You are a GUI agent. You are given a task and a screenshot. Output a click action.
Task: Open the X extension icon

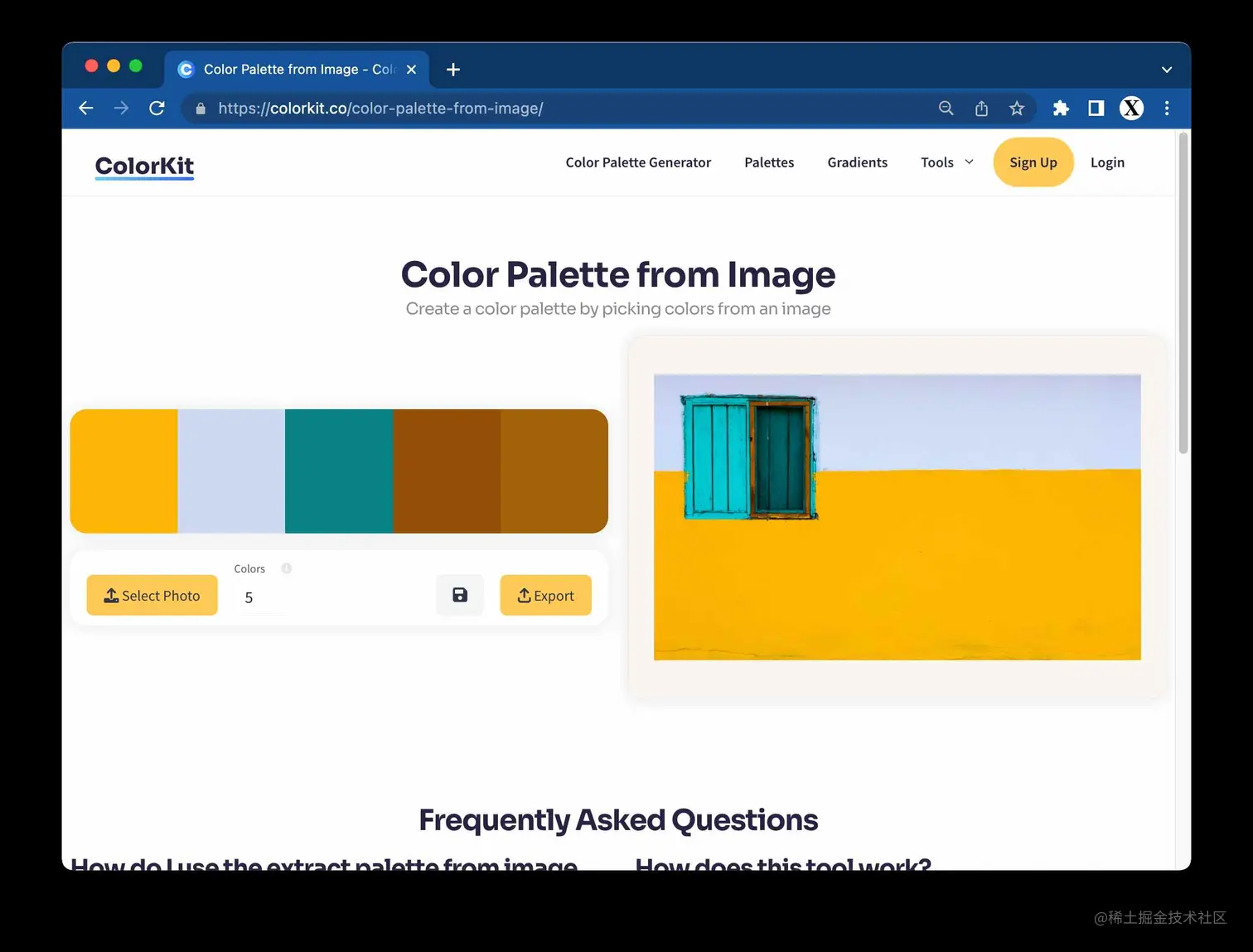(1131, 108)
